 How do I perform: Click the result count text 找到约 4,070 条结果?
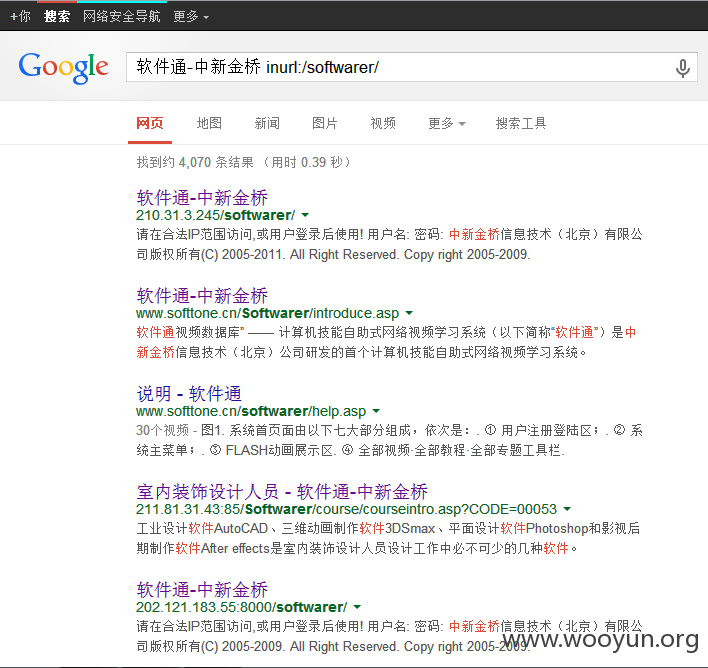(195, 162)
